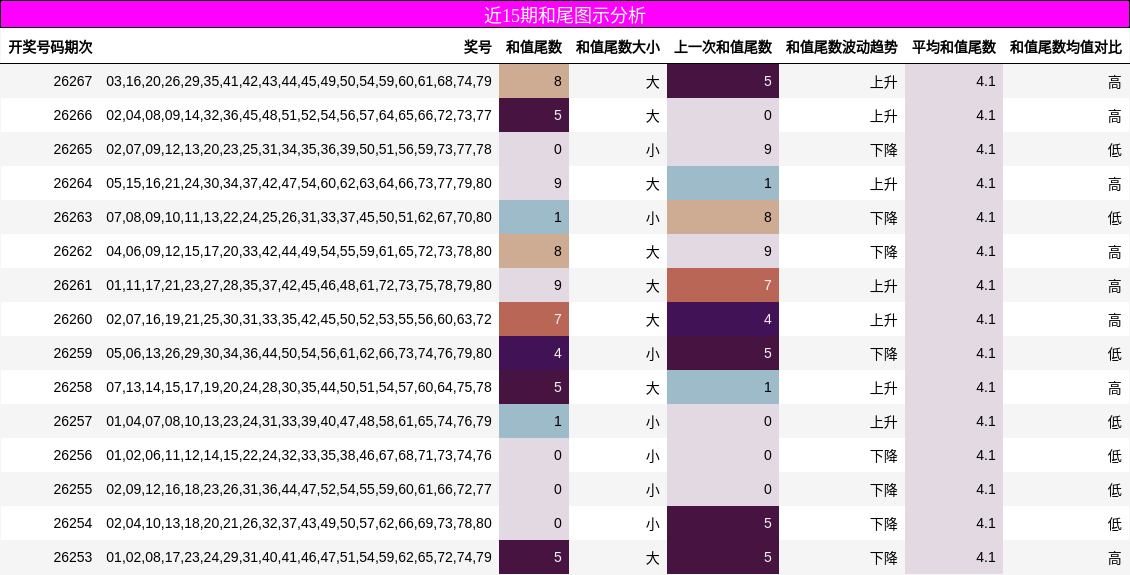Click the numbers beginning 02,04,10,13 for 26254
Image resolution: width=1130 pixels, height=575 pixels.
pyautogui.click(x=298, y=523)
